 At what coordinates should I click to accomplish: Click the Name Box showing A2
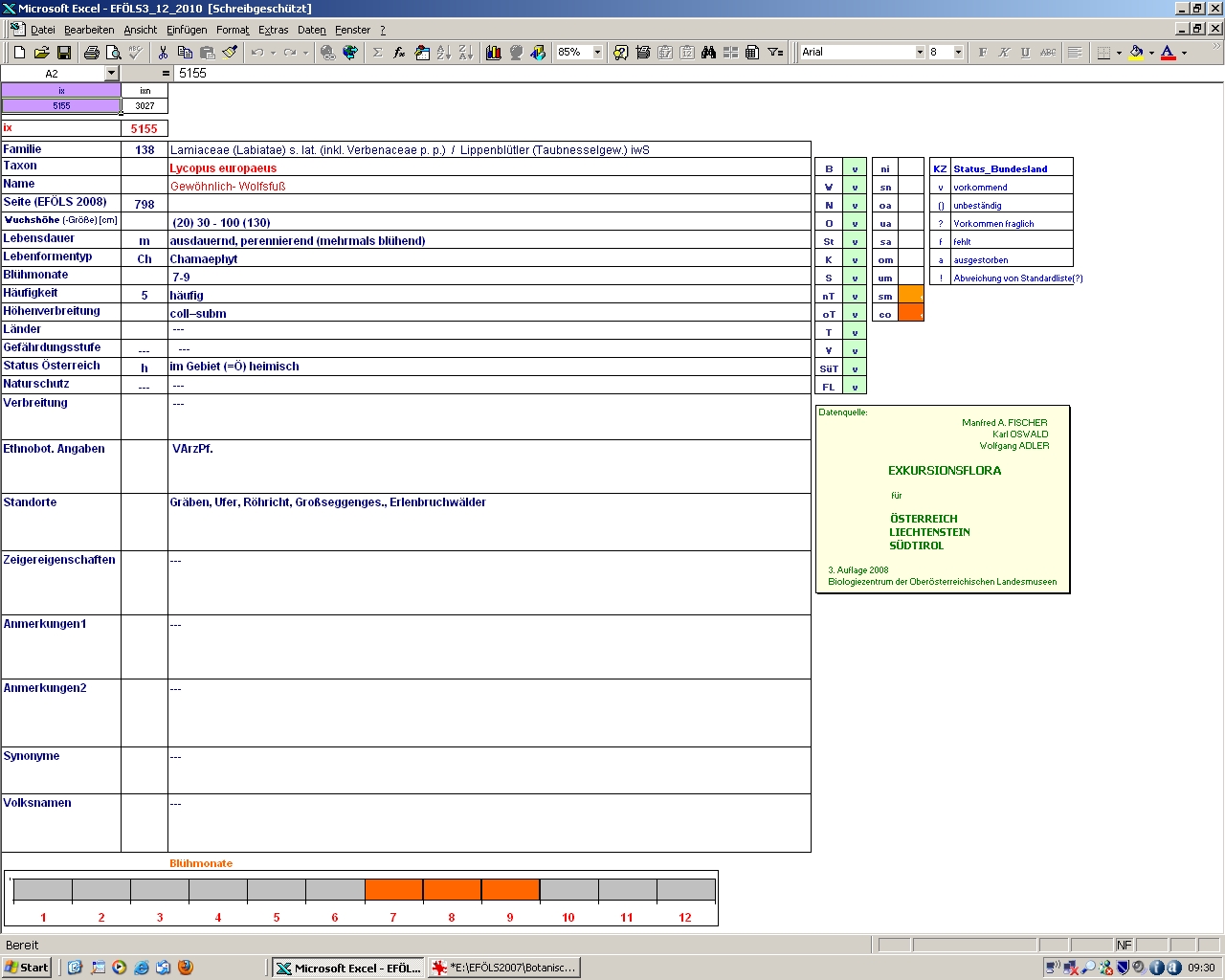click(52, 74)
